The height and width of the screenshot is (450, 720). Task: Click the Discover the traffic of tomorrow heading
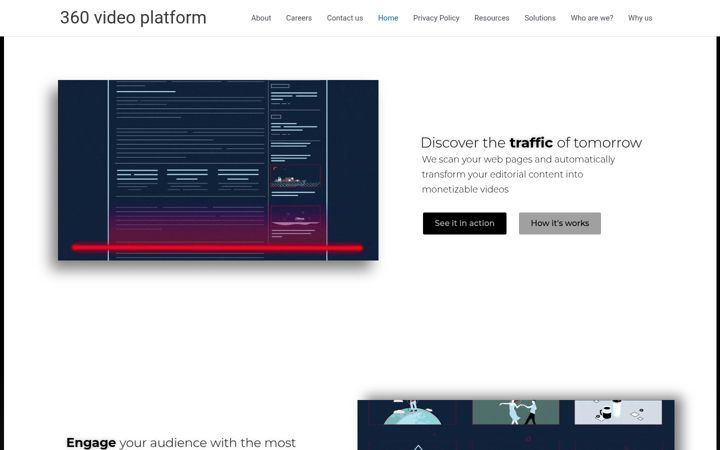pos(531,142)
